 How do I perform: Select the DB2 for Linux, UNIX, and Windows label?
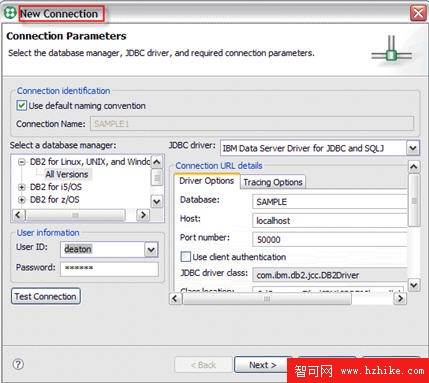pyautogui.click(x=90, y=162)
